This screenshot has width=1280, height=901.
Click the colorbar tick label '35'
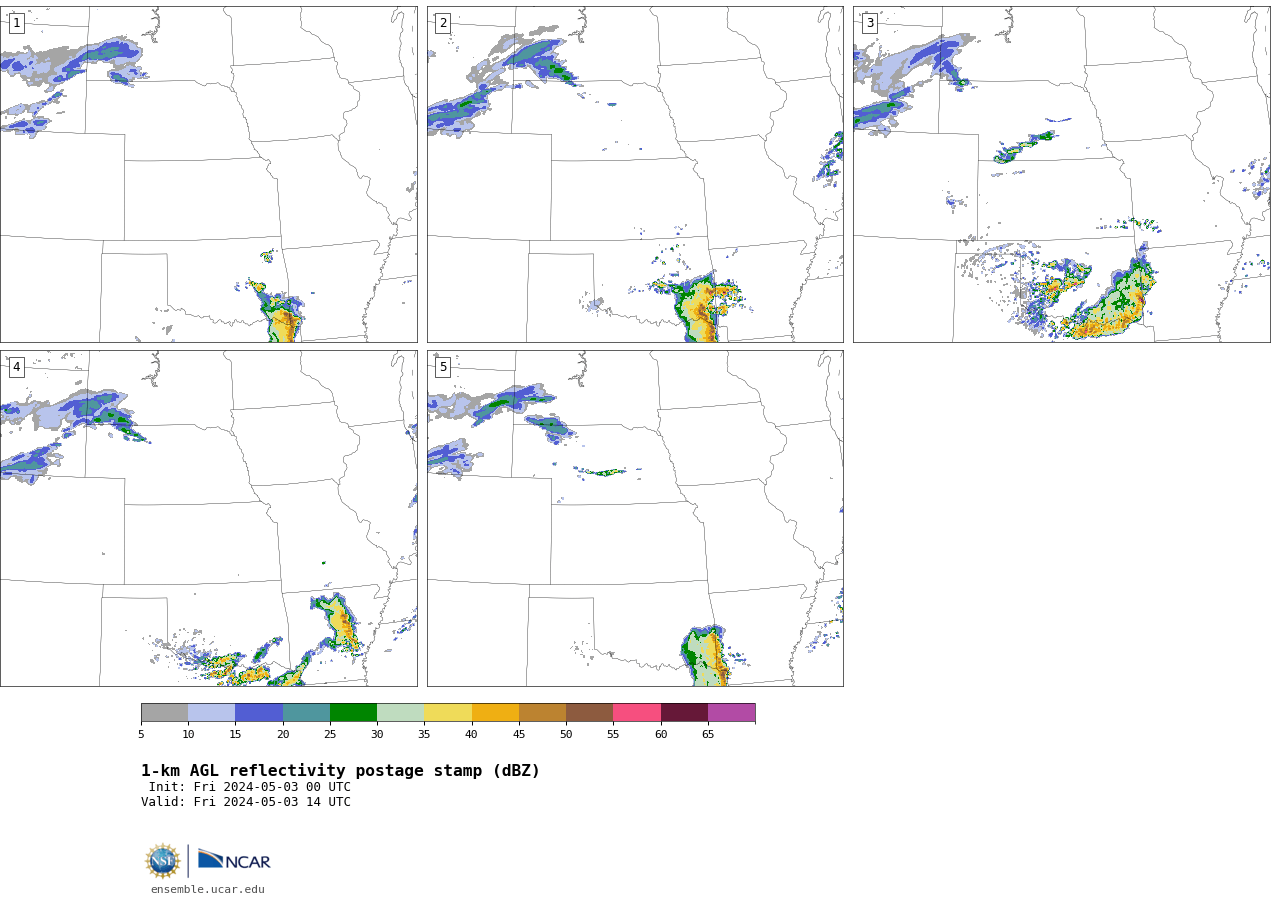[x=424, y=735]
